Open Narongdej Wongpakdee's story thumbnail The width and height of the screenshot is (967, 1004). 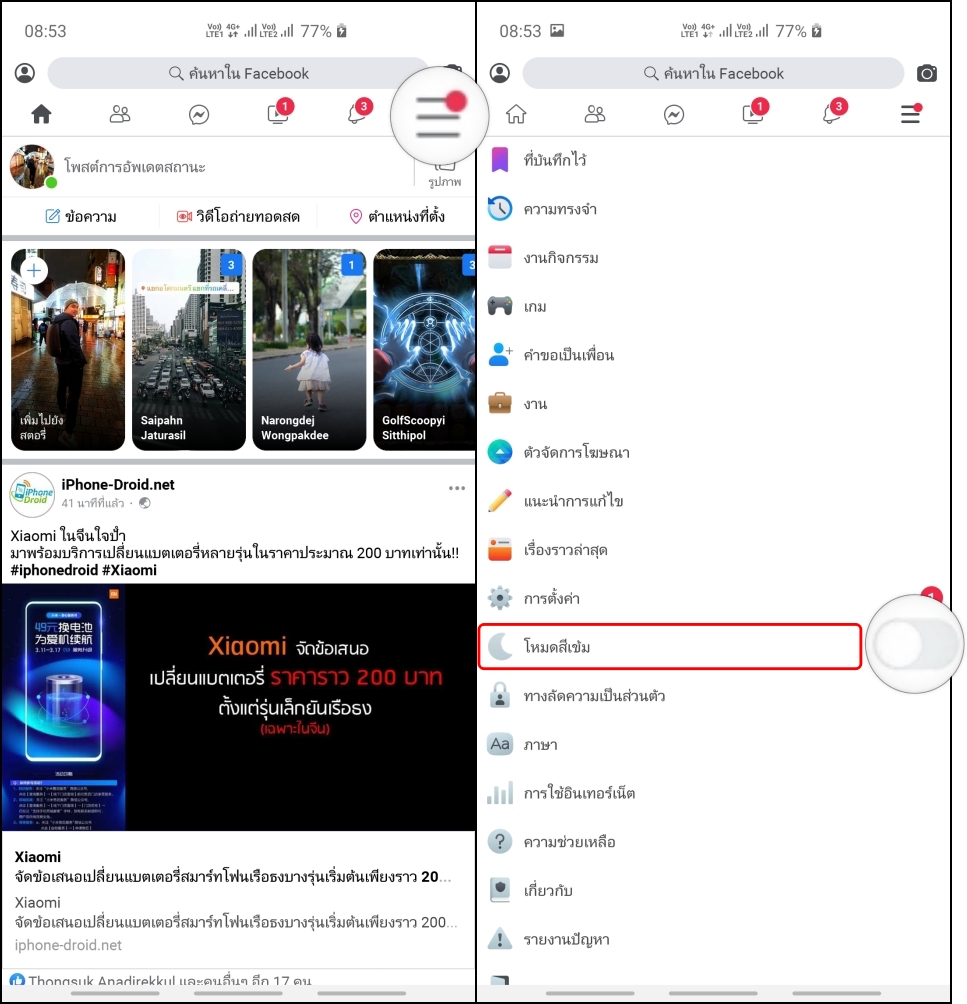tap(308, 348)
